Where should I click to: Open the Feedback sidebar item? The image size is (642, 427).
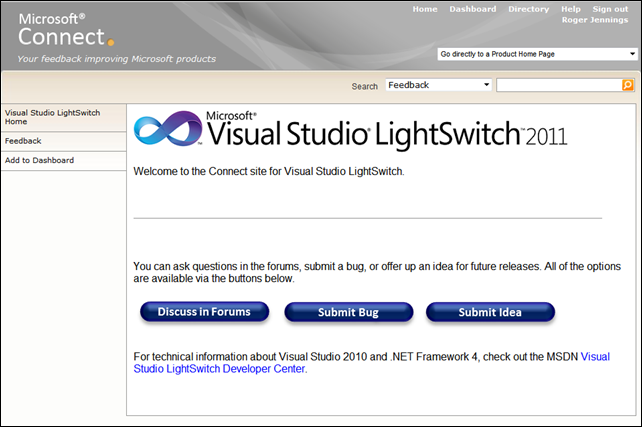64,141
